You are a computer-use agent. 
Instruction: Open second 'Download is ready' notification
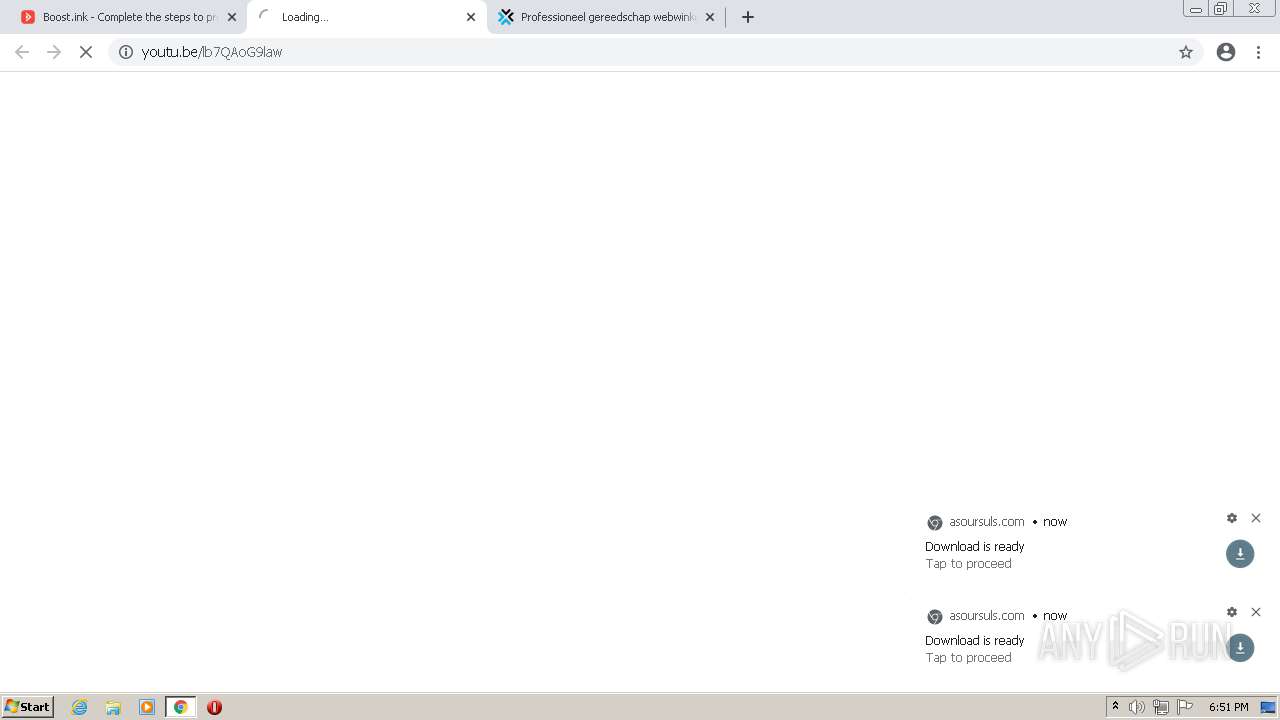pos(975,641)
